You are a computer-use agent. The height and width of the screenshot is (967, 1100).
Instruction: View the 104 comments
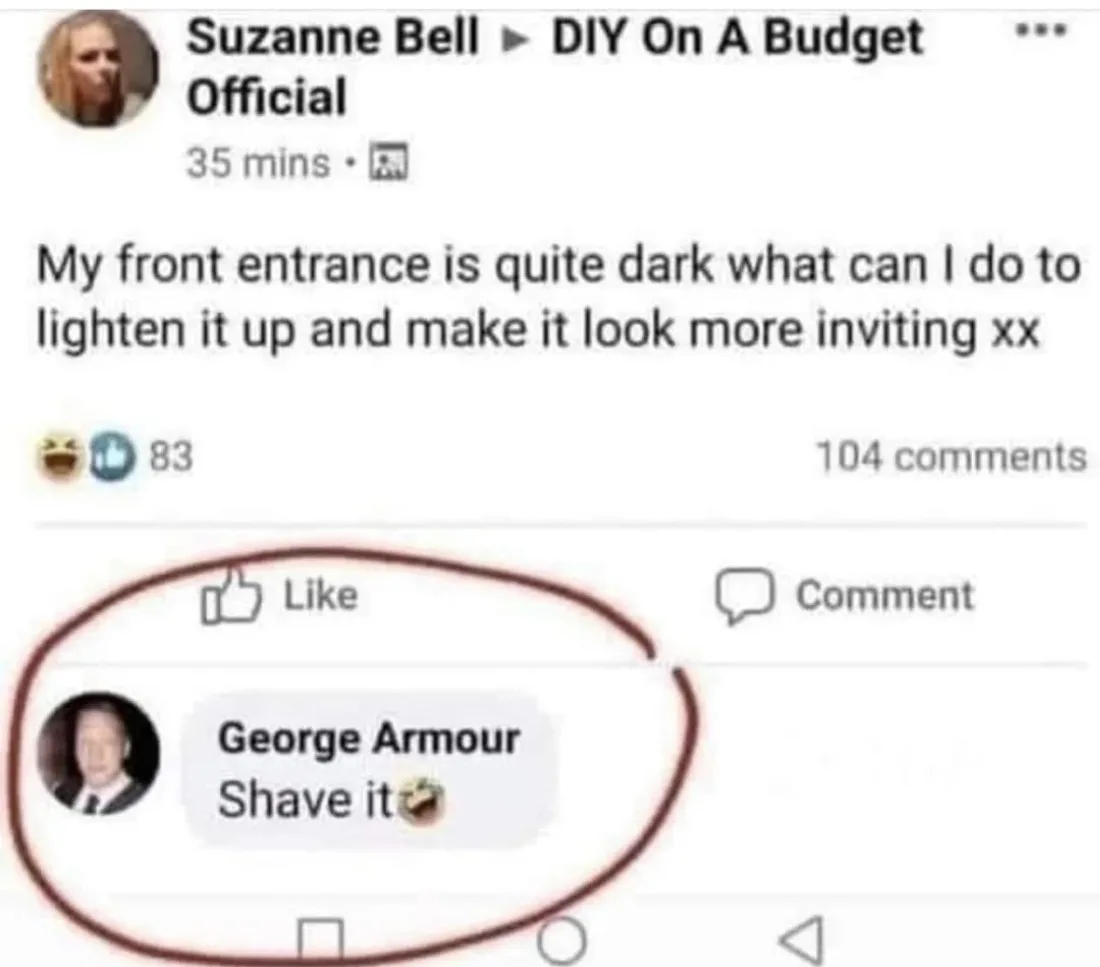tap(951, 457)
